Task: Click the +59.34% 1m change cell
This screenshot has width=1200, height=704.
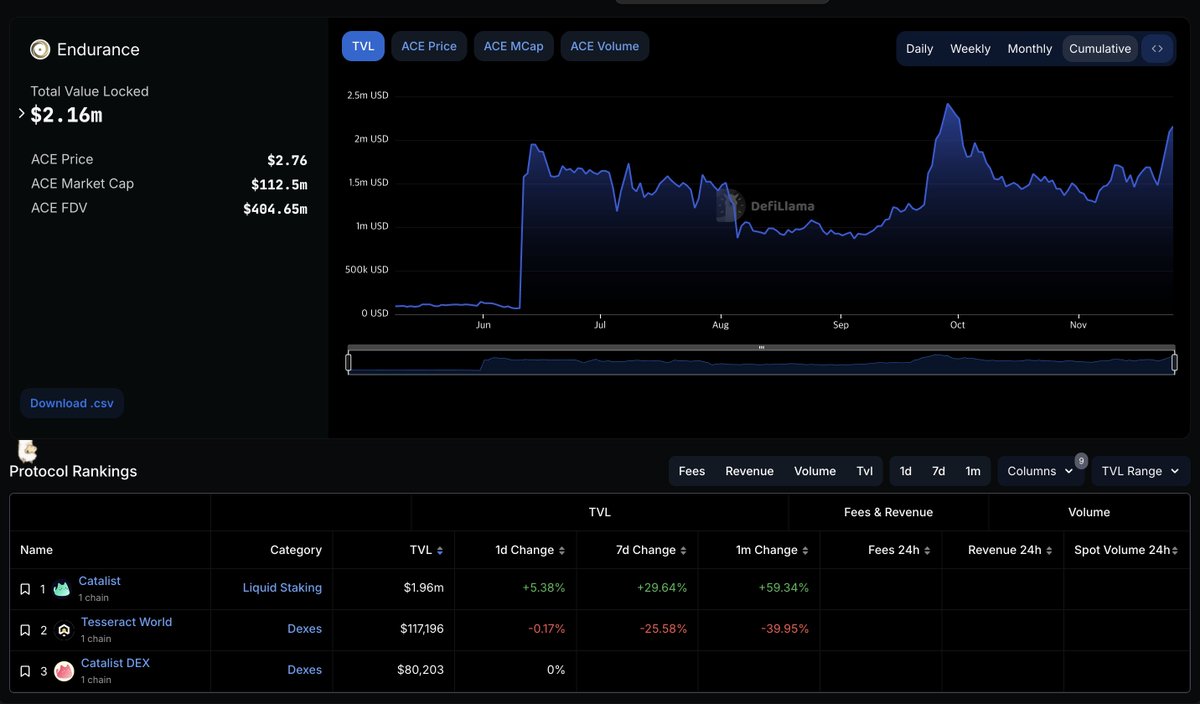Action: click(x=782, y=588)
